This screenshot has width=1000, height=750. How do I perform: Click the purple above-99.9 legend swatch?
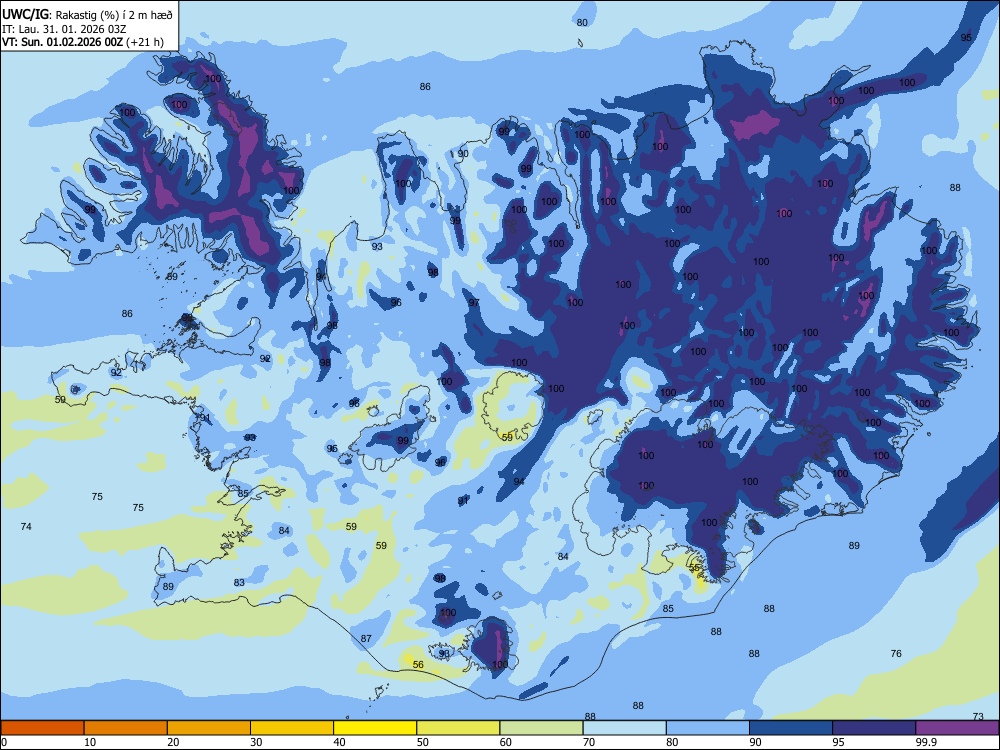(x=957, y=728)
